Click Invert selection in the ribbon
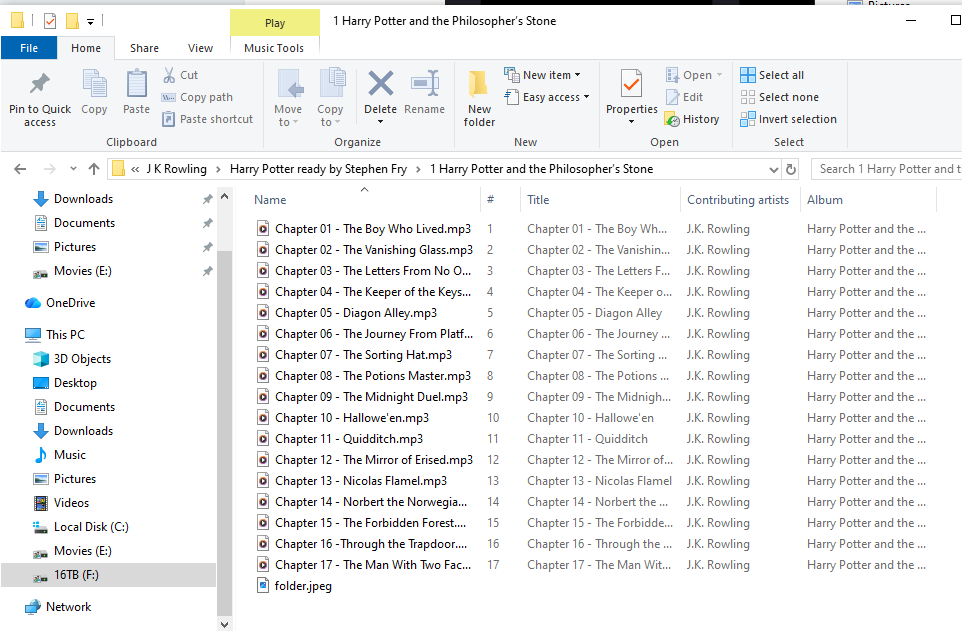 coord(788,119)
